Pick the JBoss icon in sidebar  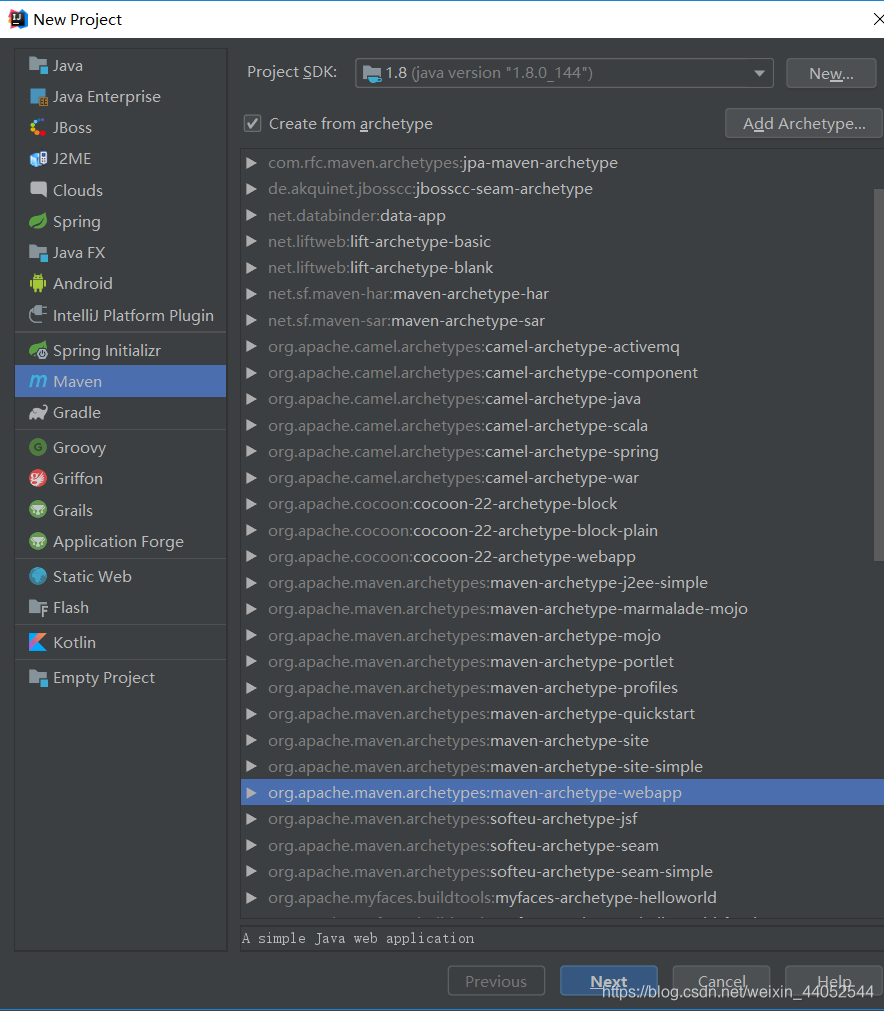38,128
